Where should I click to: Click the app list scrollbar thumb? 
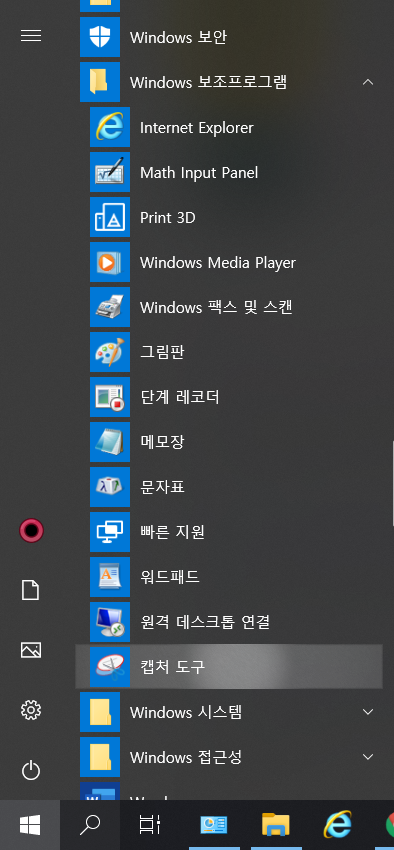pyautogui.click(x=392, y=484)
